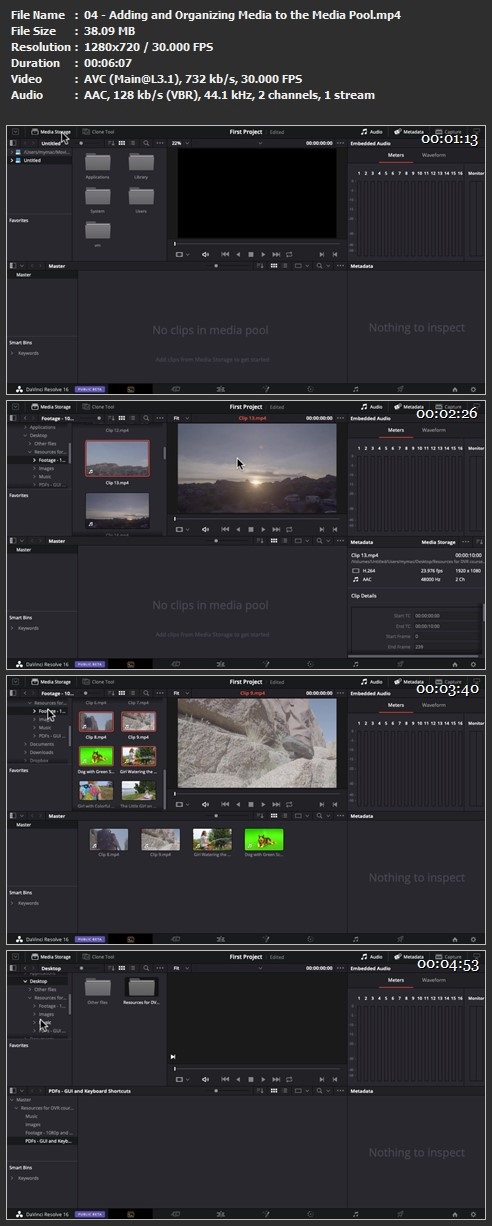Toggle Audio panel in 00:02:26 frame
This screenshot has width=492, height=1226.
371,406
